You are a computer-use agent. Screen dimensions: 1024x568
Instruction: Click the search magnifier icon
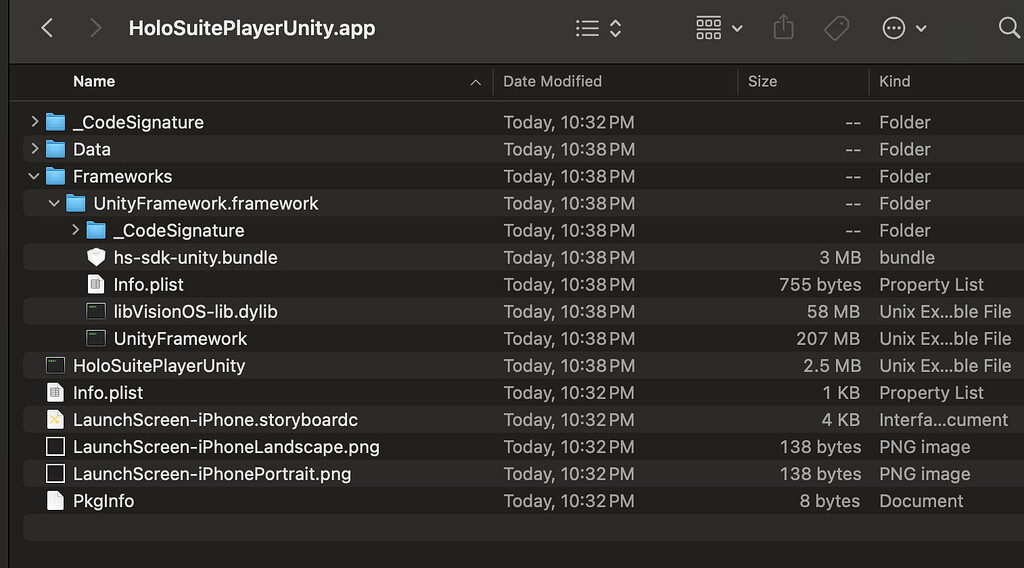pos(1009,29)
